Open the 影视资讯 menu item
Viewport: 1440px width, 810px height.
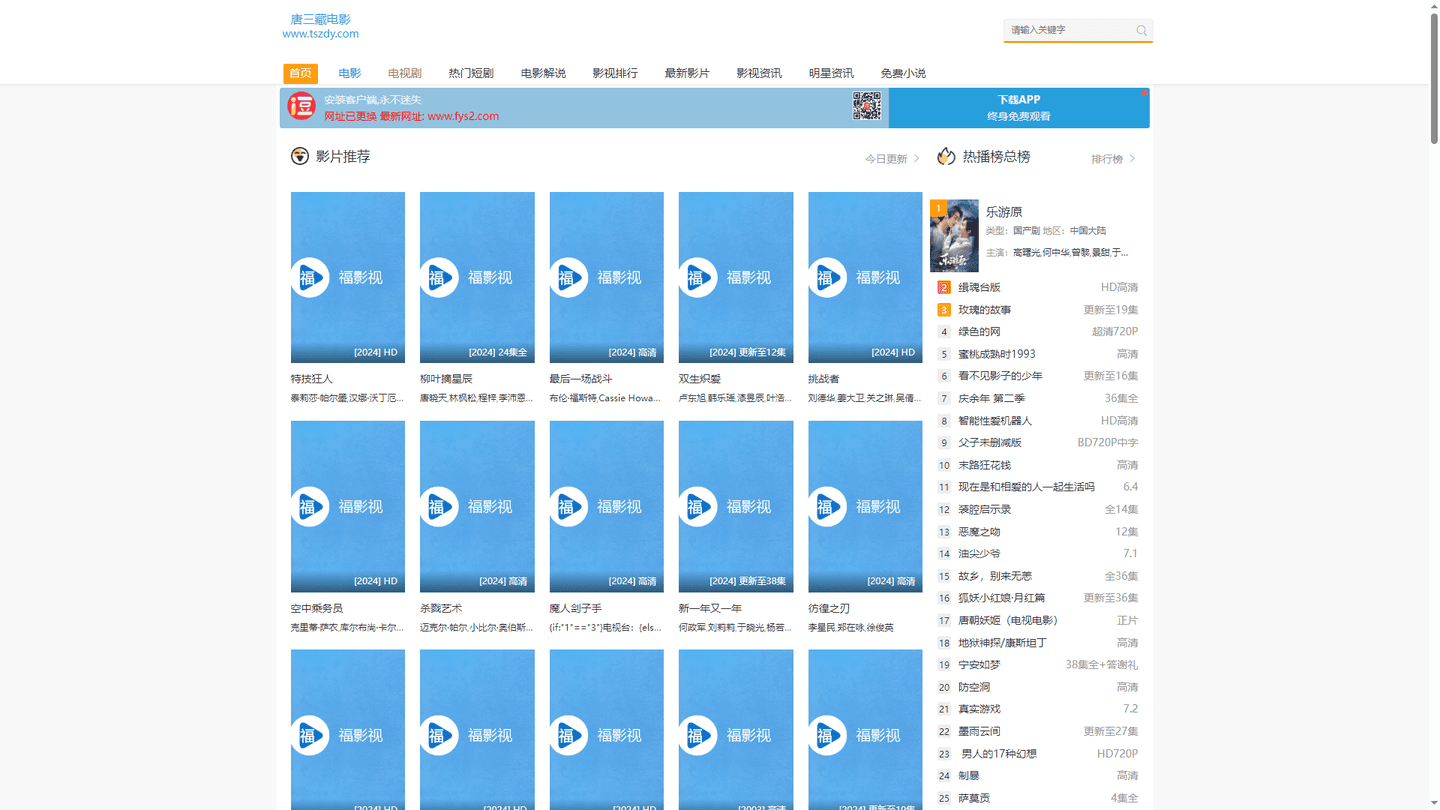(759, 73)
